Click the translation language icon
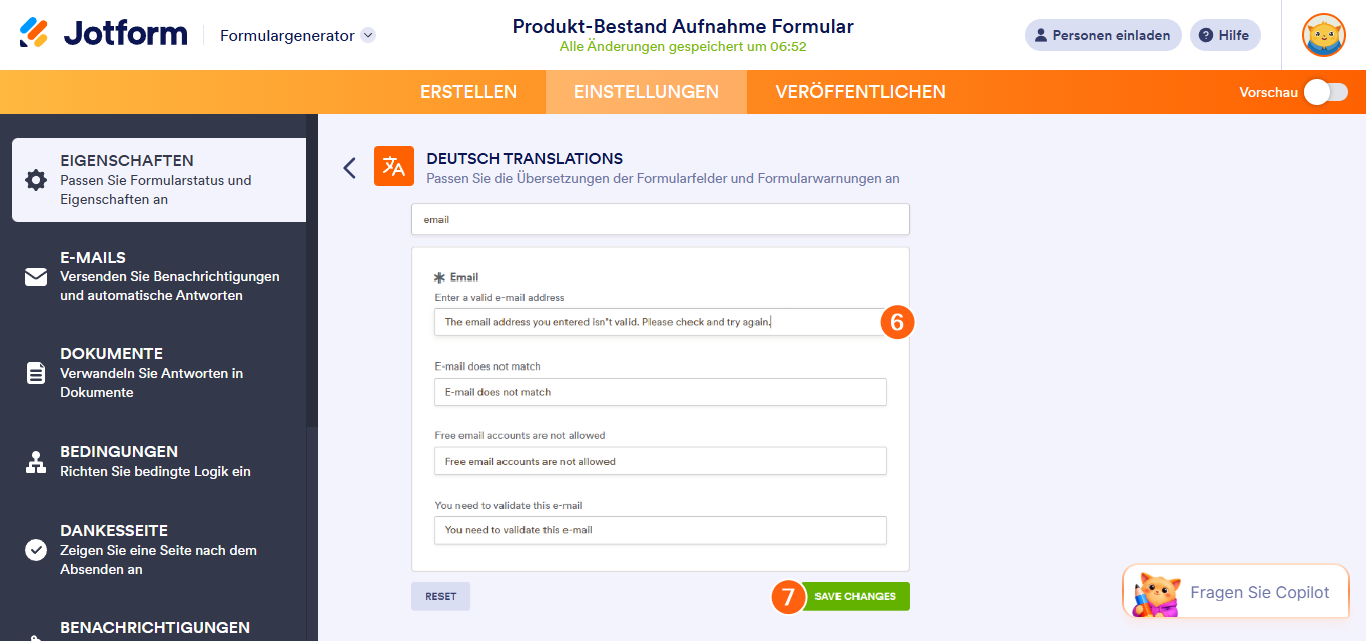The width and height of the screenshot is (1366, 641). tap(394, 167)
